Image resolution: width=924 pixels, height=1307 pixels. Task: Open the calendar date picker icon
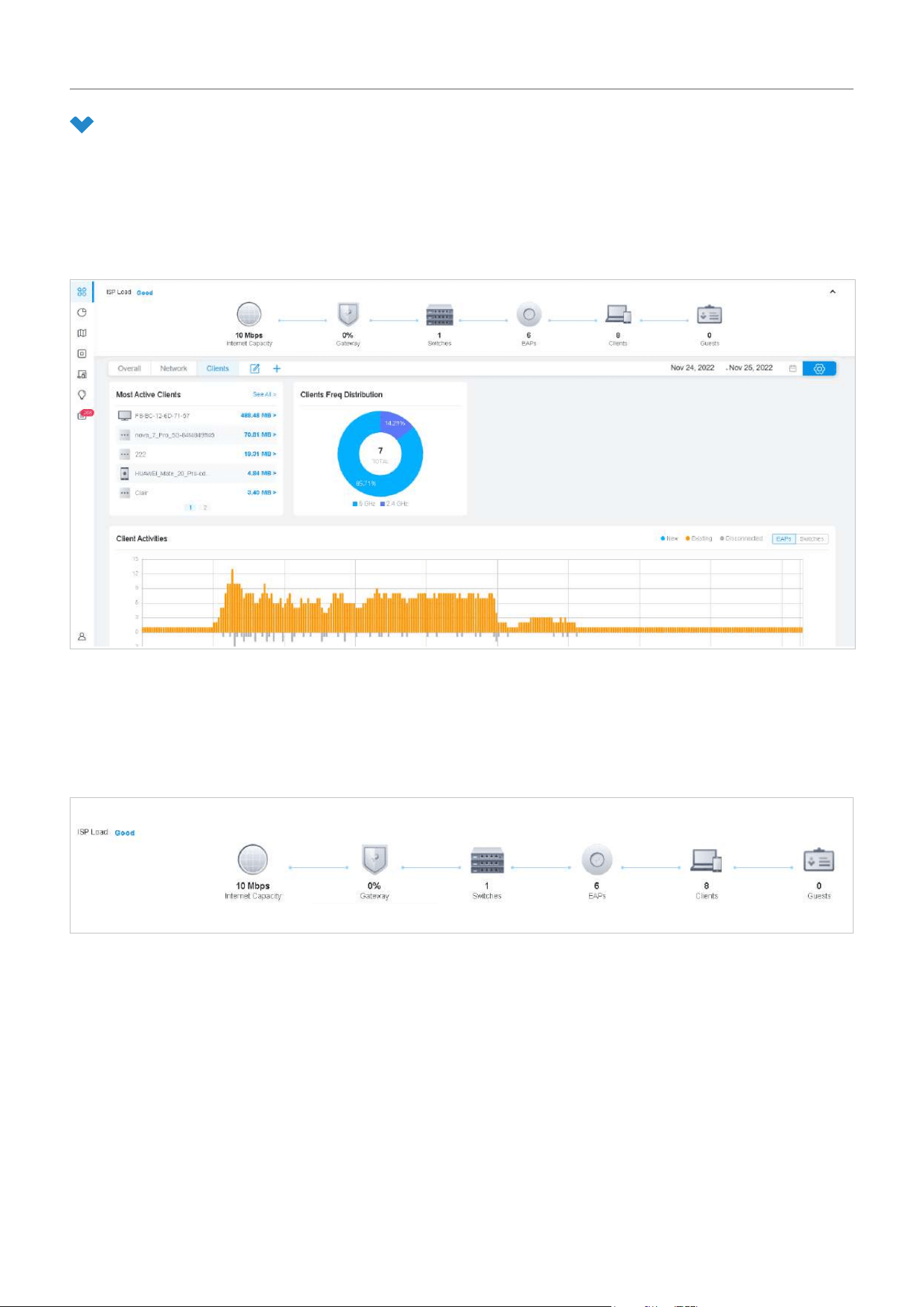pos(793,369)
